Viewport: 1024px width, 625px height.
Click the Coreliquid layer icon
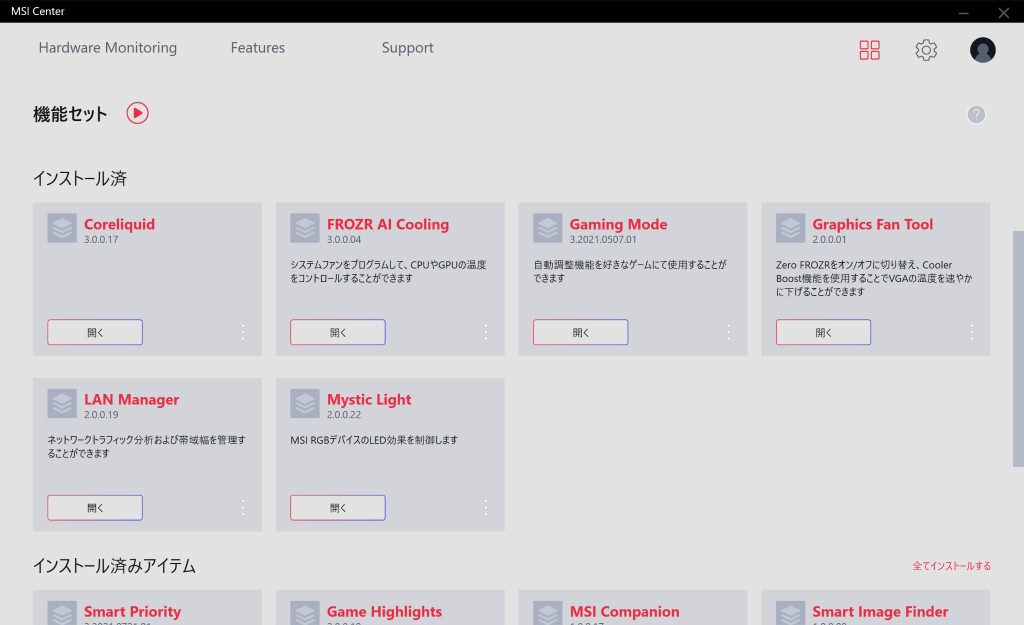[x=62, y=229]
